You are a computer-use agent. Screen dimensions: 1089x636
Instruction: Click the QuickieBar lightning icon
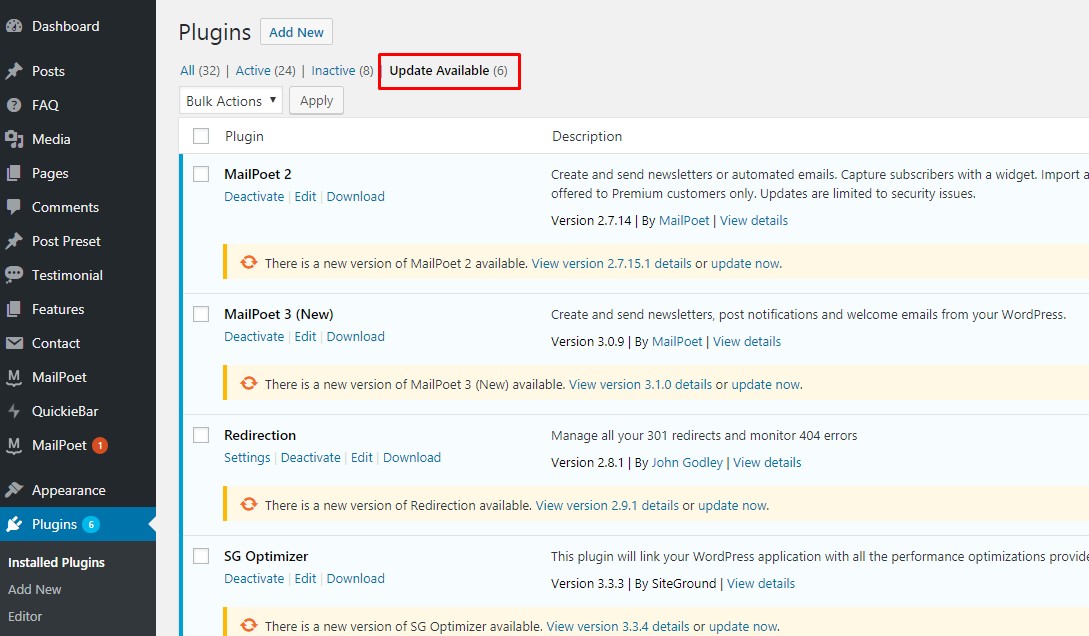(14, 411)
